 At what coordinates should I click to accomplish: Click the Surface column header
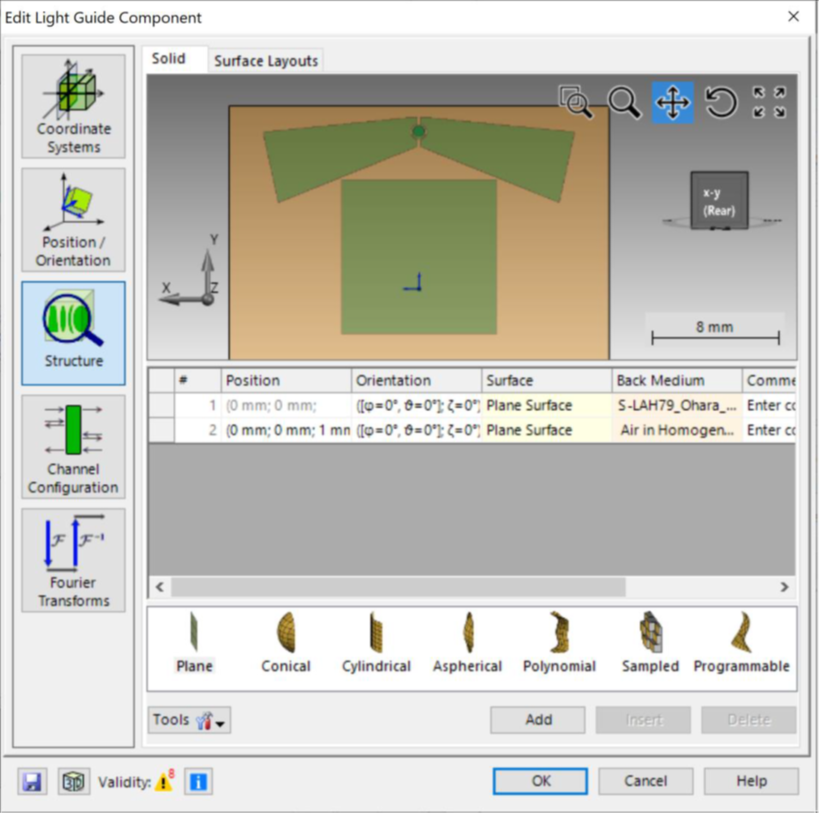tap(546, 380)
